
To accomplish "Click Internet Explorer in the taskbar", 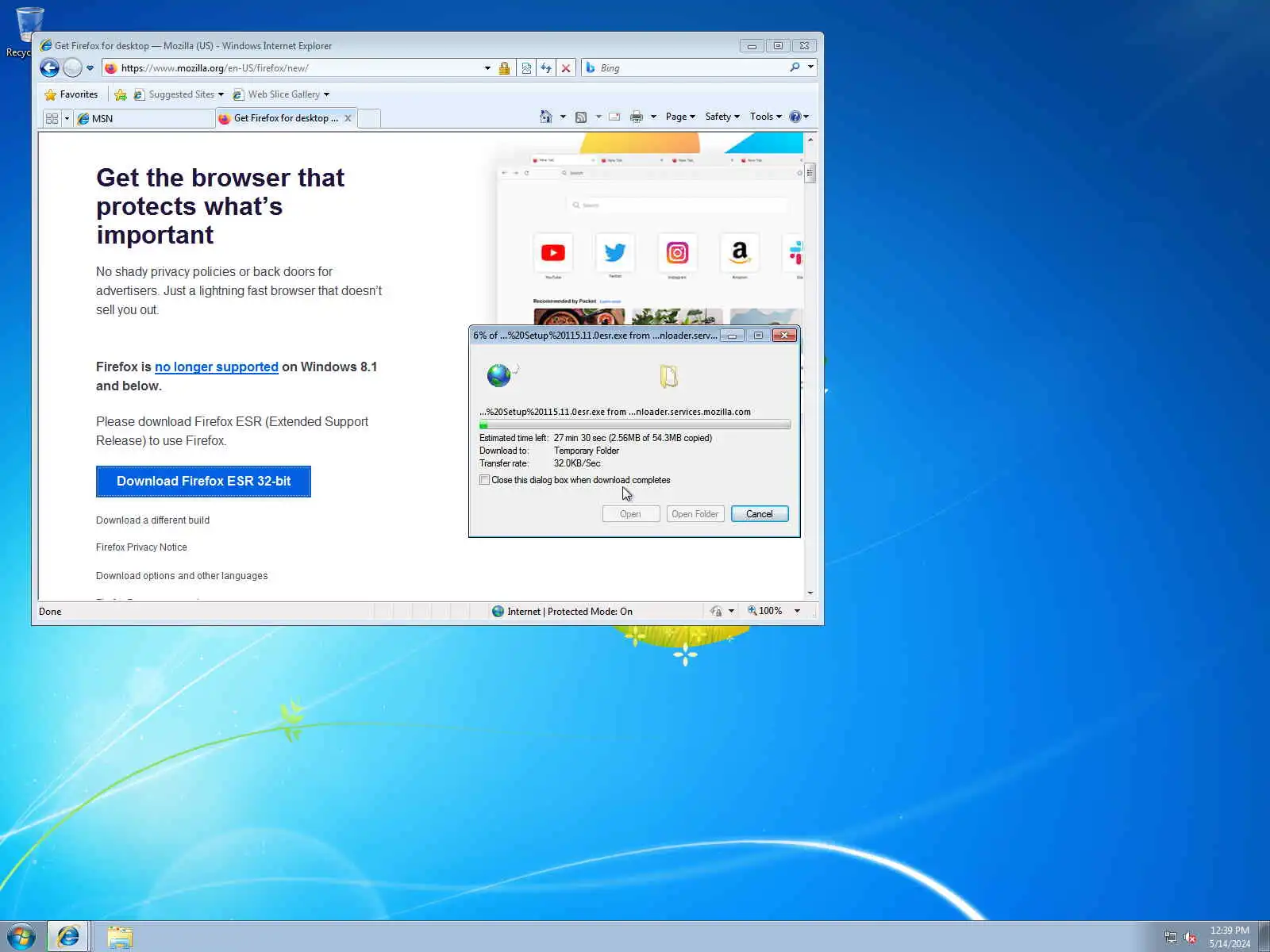I will (x=68, y=937).
